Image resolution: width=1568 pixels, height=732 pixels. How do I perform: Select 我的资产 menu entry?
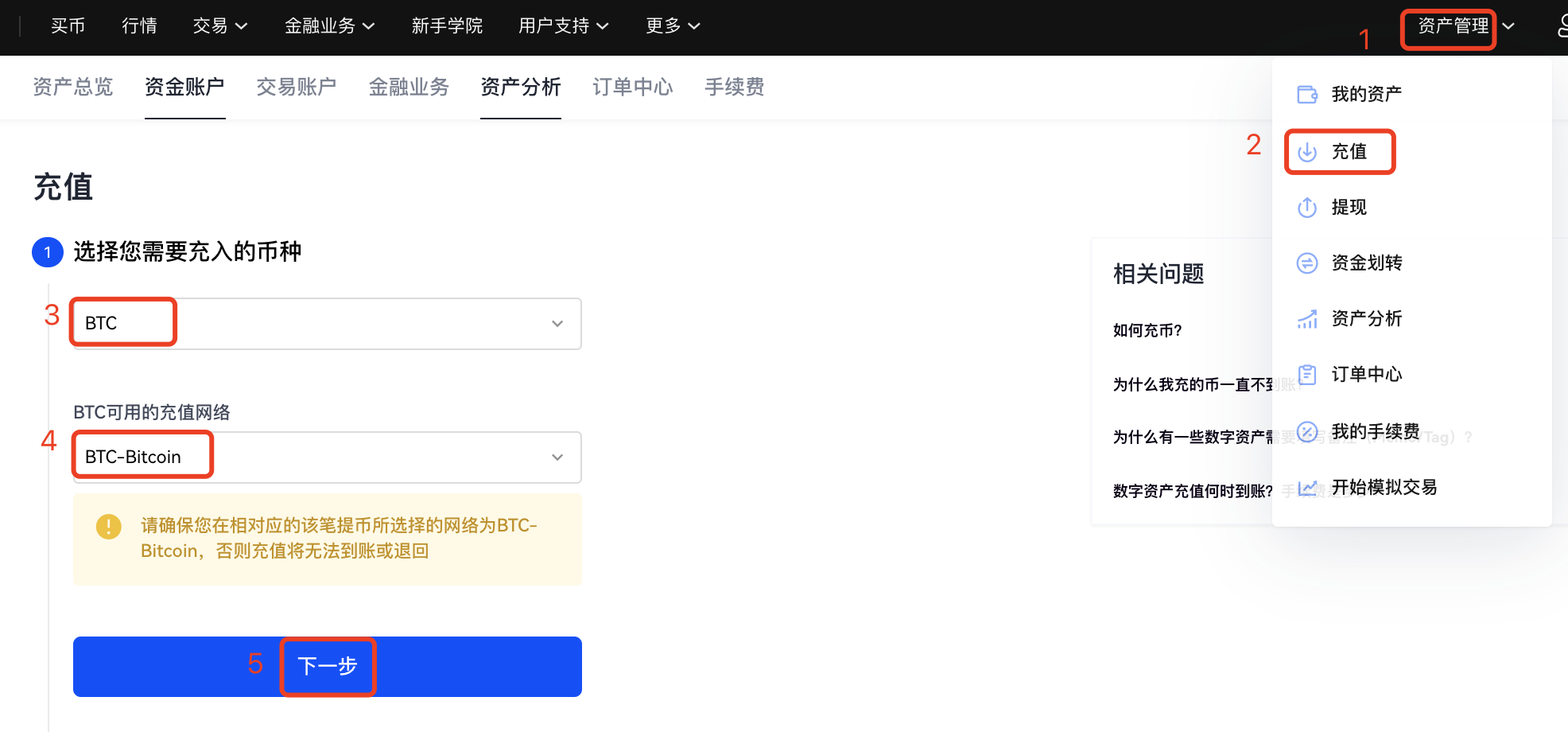coord(1367,94)
